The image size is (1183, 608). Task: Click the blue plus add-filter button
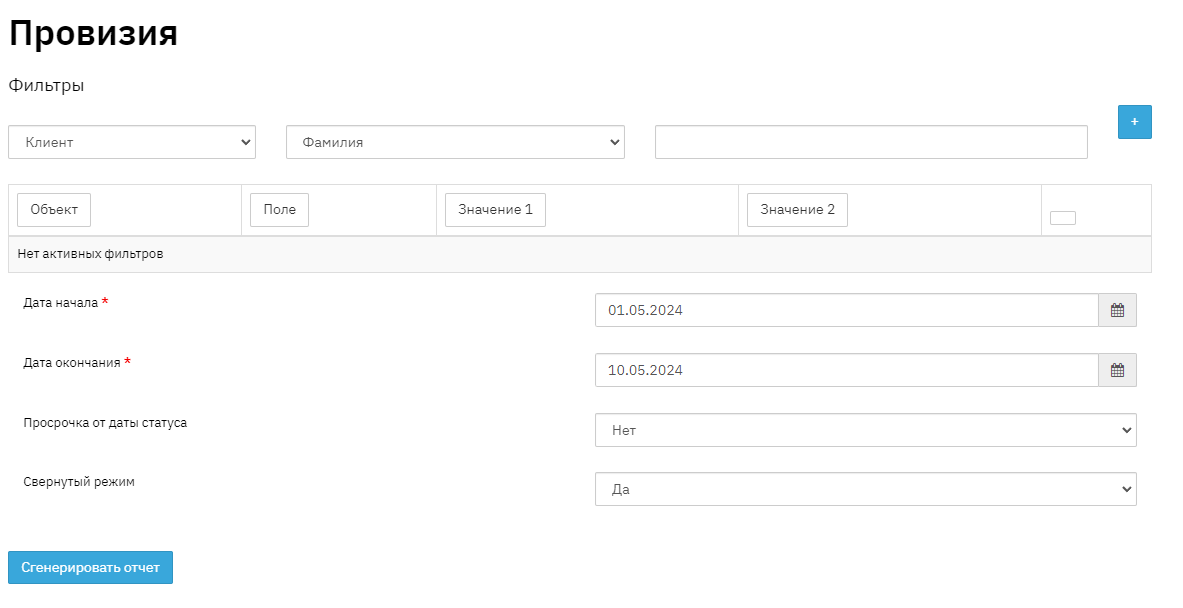click(x=1134, y=122)
